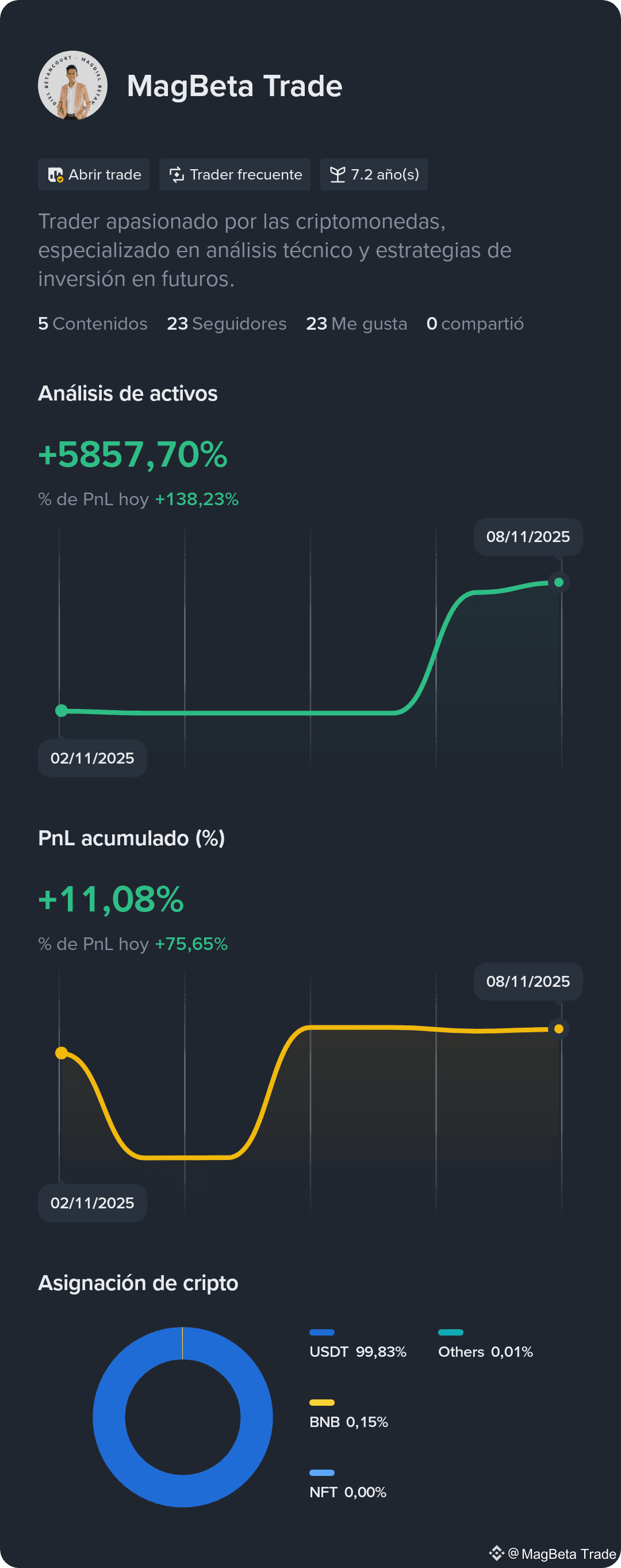Click the Abrir trade chart icon
Screen dimensions: 621x1568
55,176
